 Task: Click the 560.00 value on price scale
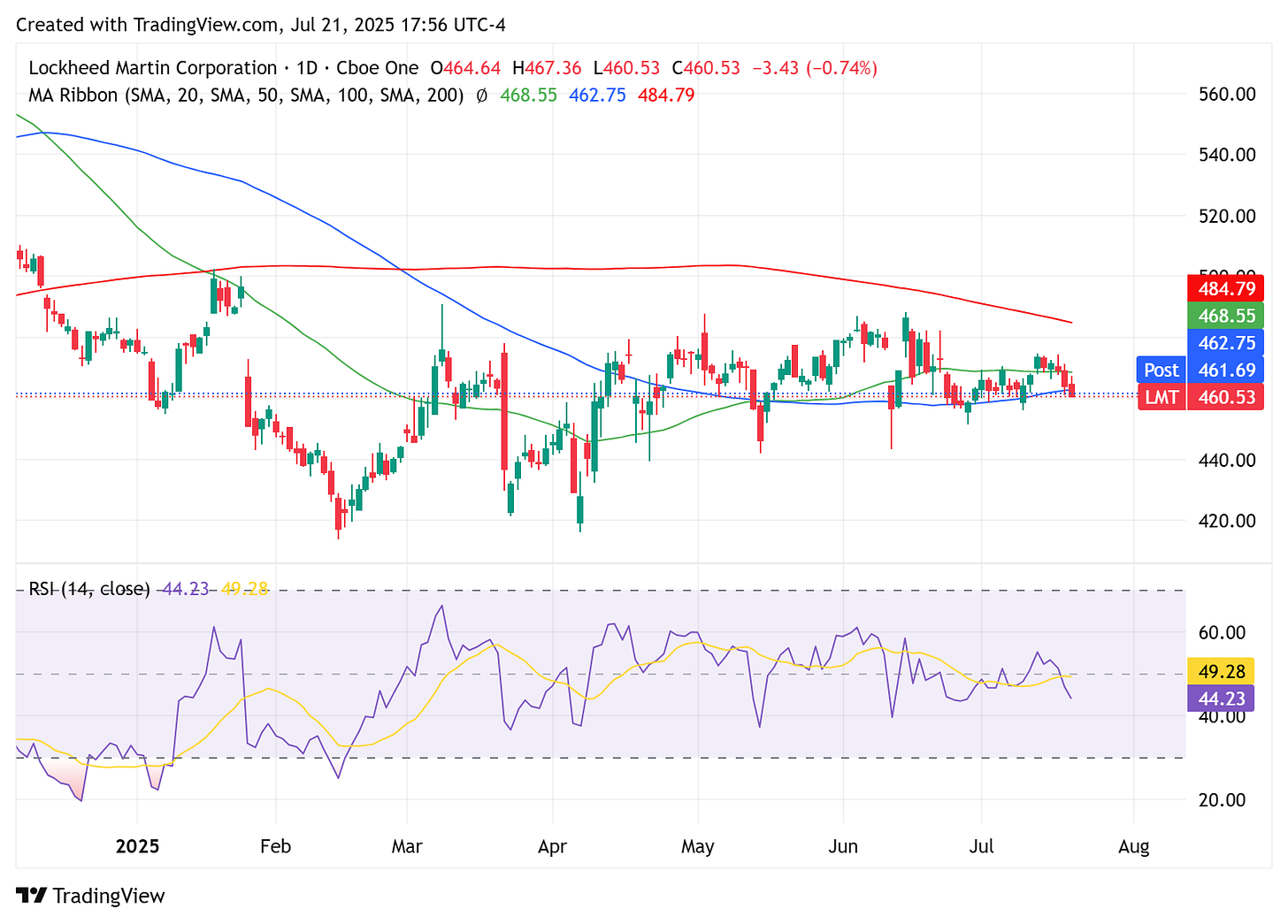click(x=1226, y=95)
